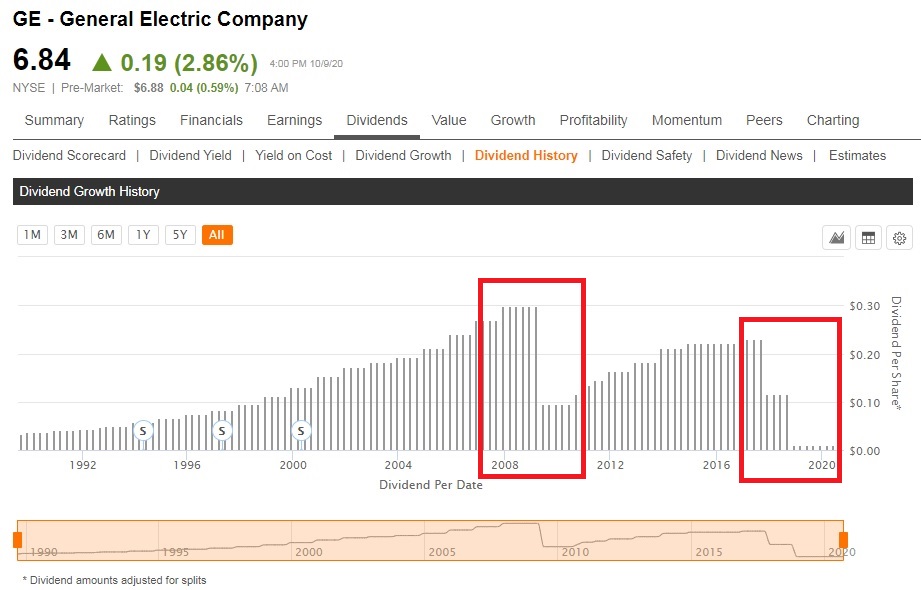Select the 3M time range
921x590 pixels.
69,235
